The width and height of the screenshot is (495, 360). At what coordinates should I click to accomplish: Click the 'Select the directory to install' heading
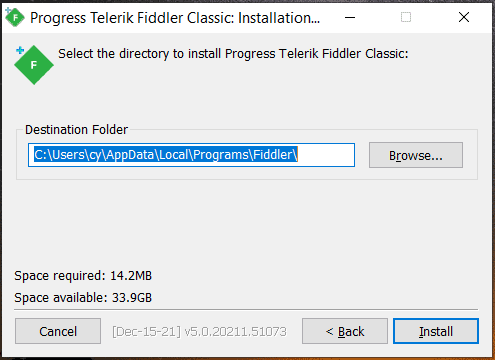(x=233, y=54)
